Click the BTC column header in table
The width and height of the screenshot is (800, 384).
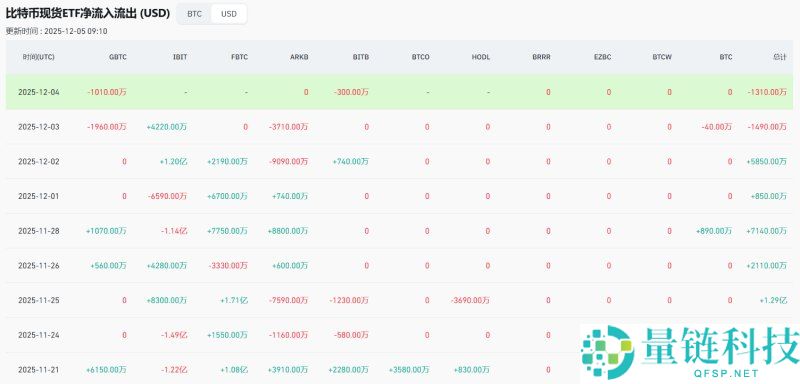pyautogui.click(x=726, y=57)
